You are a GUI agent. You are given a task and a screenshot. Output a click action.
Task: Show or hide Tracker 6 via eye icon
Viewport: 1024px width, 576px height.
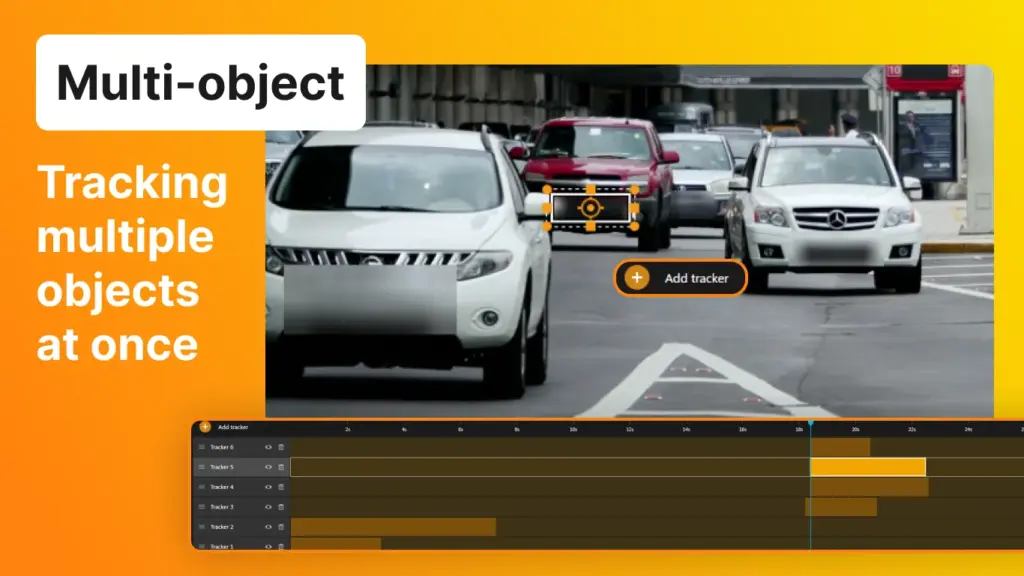pos(268,447)
